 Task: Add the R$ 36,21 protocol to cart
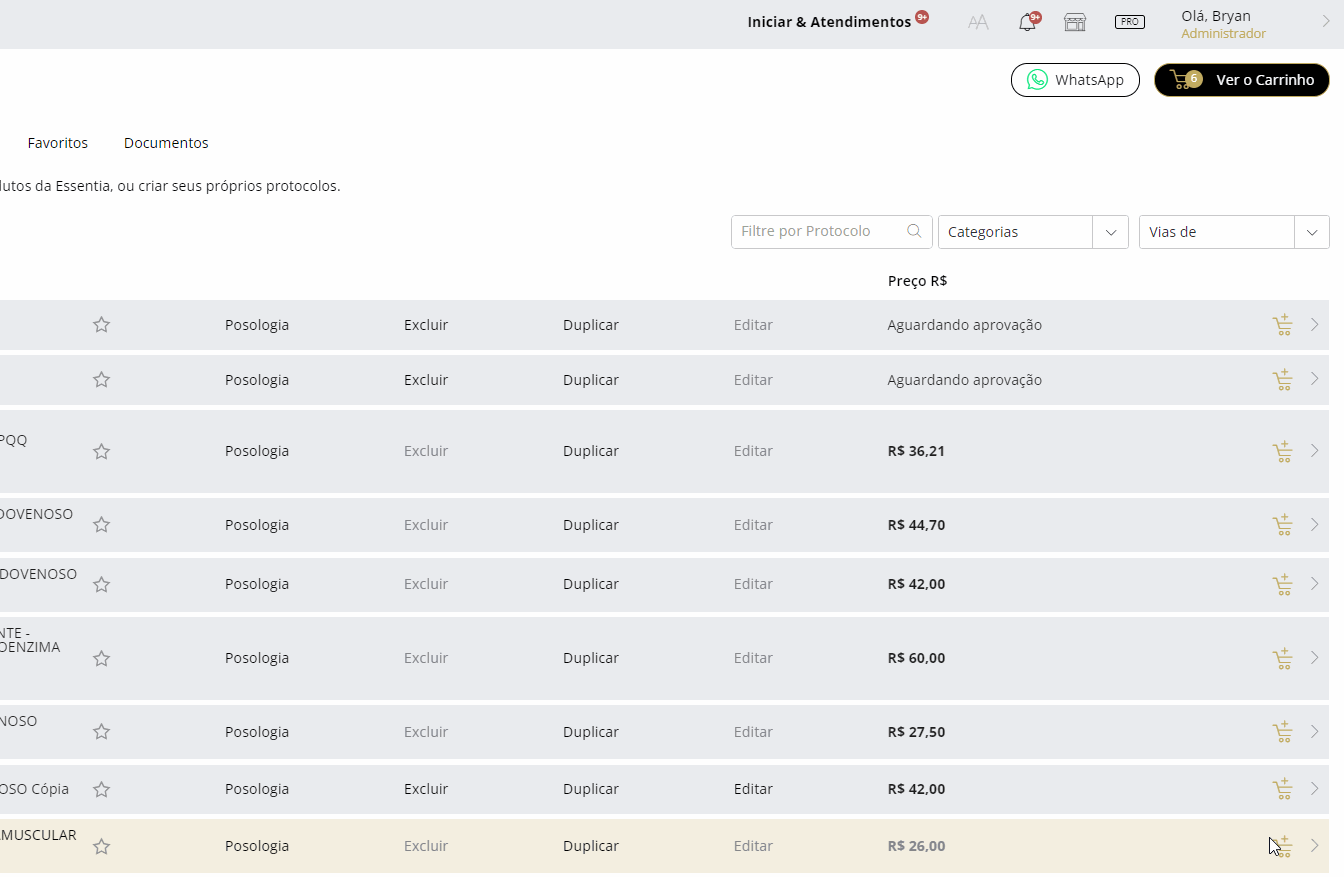tap(1282, 452)
